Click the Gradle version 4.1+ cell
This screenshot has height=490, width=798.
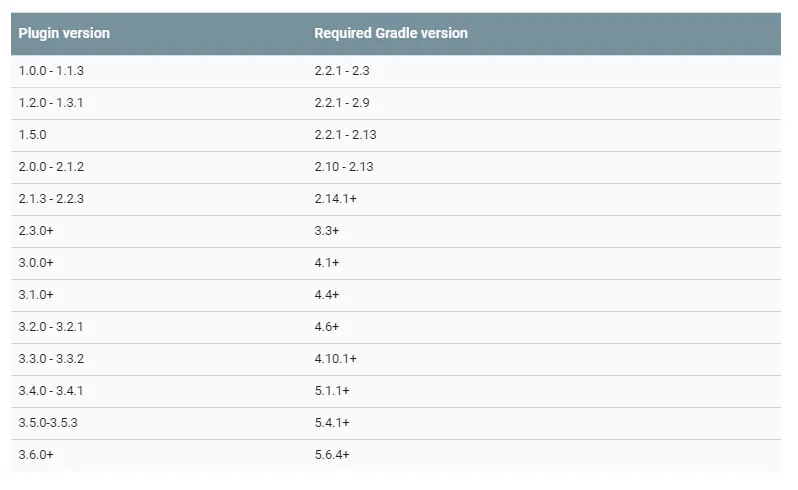[327, 263]
